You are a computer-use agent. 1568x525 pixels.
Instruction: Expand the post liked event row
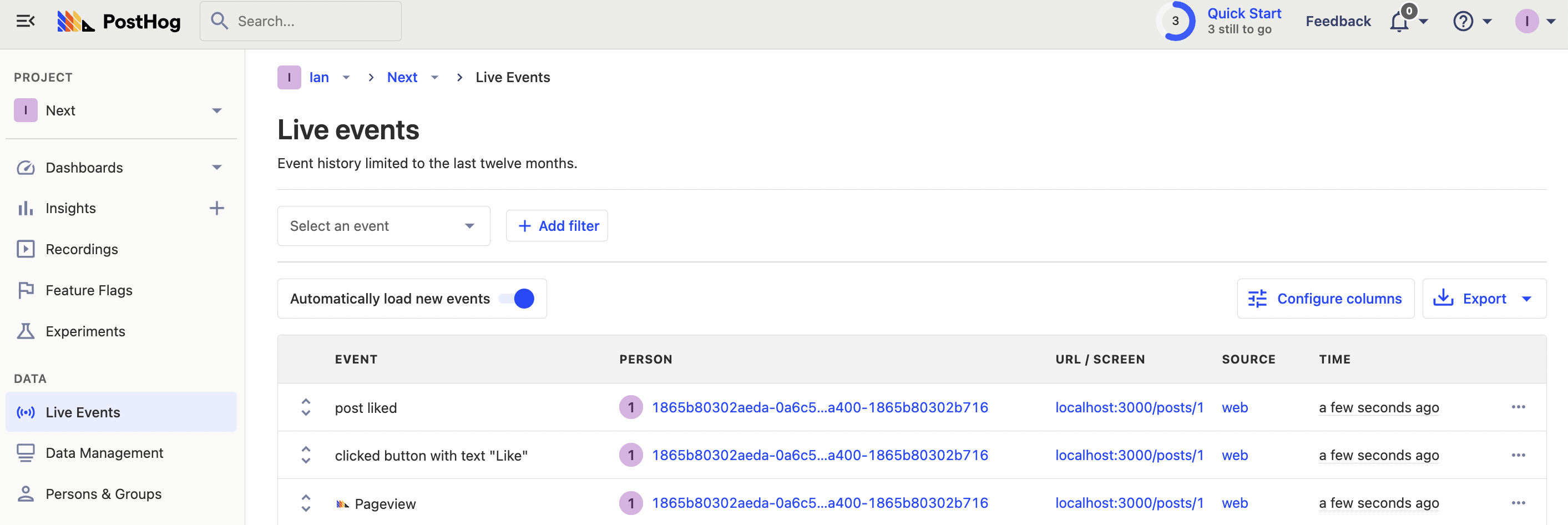point(306,407)
